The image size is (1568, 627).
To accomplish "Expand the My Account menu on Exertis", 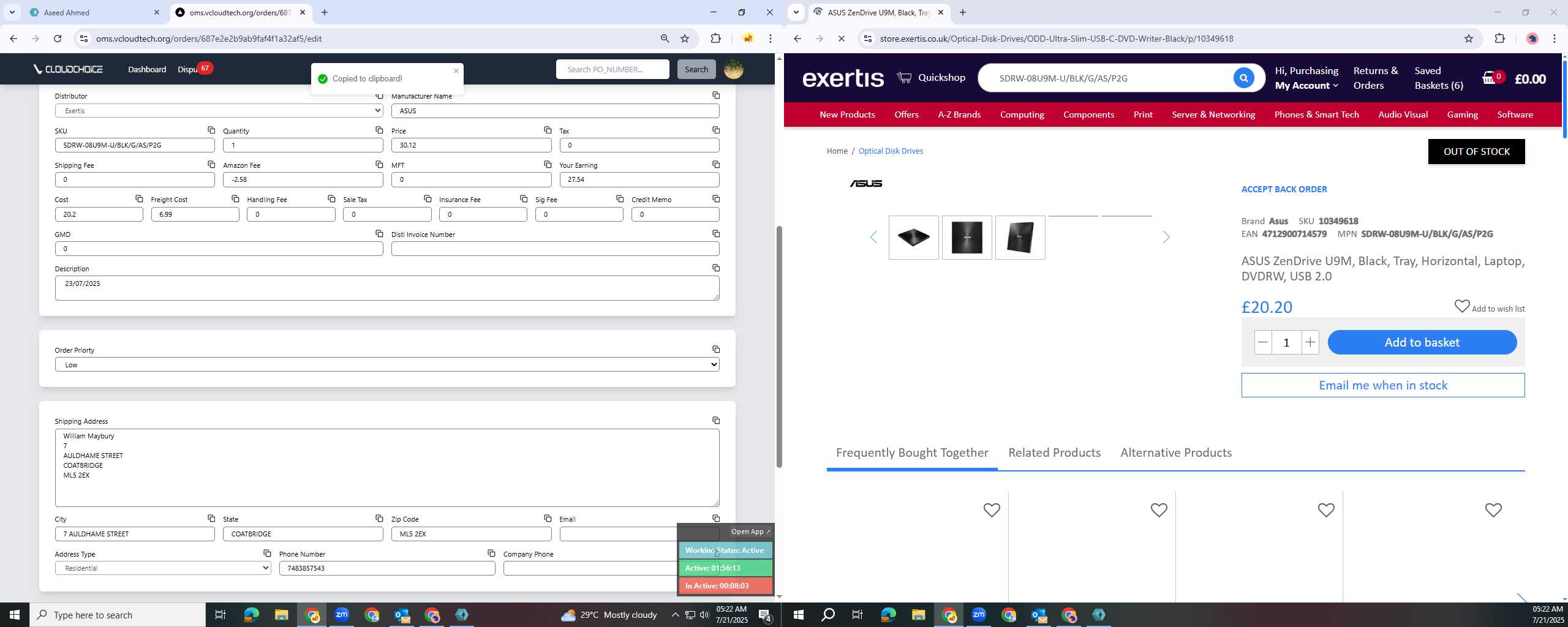I will pyautogui.click(x=1306, y=86).
